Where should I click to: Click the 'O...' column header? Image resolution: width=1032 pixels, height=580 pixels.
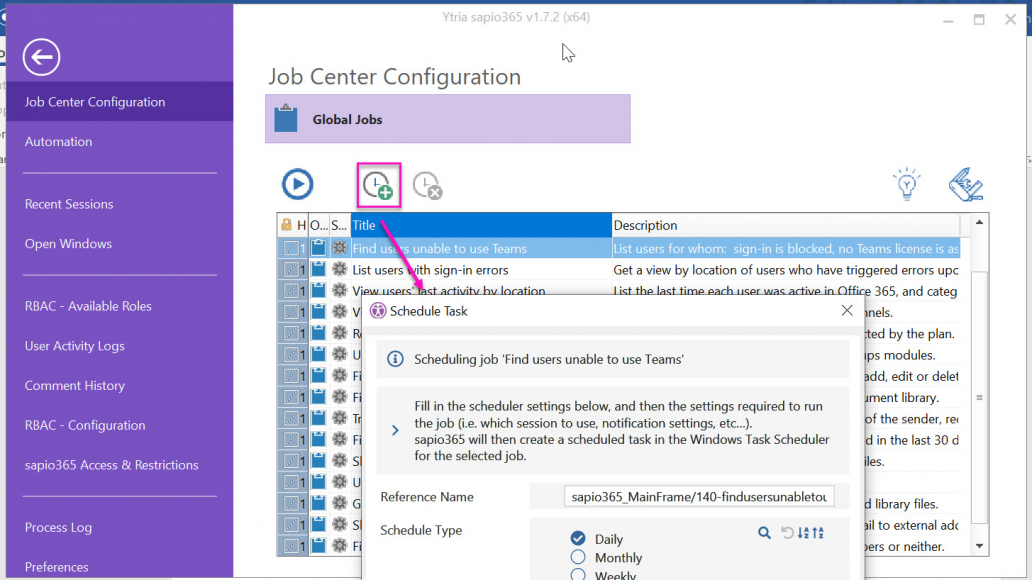pos(319,225)
